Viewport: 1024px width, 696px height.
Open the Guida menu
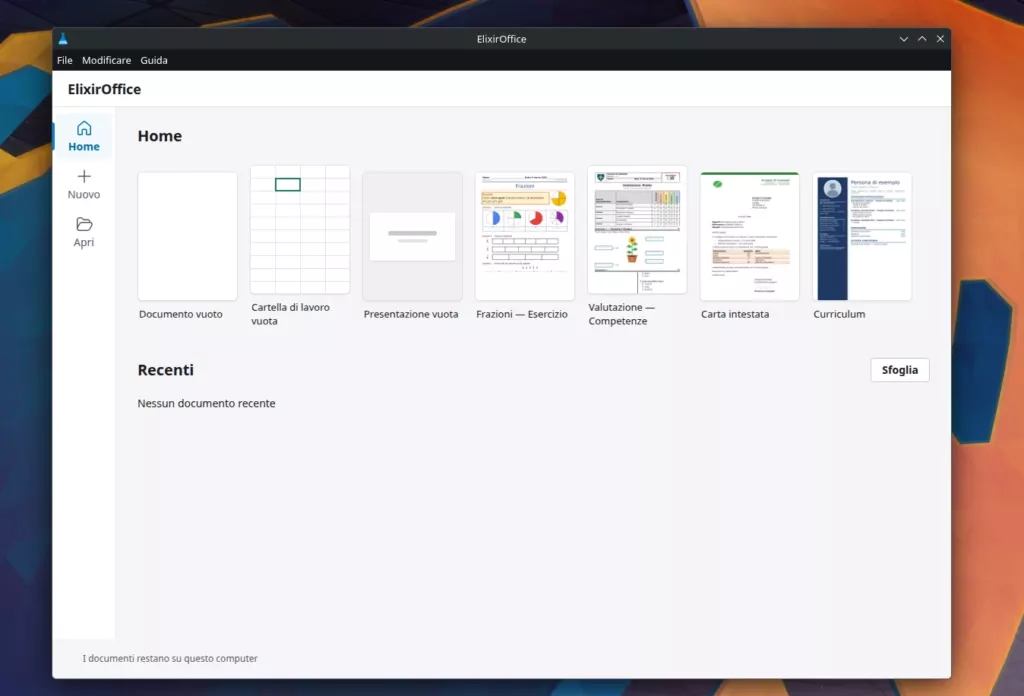(x=154, y=60)
